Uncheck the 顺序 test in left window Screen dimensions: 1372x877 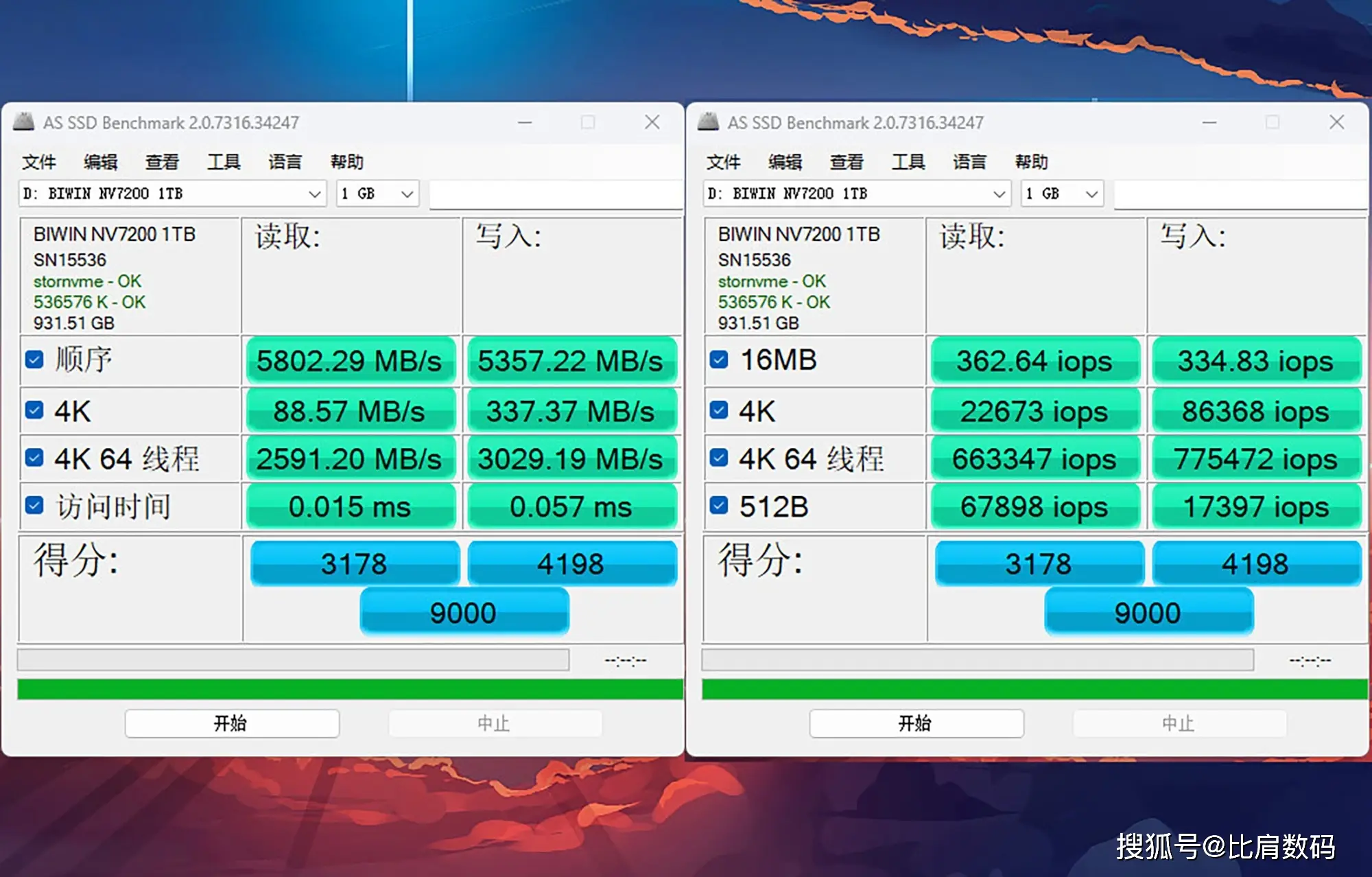click(x=34, y=360)
